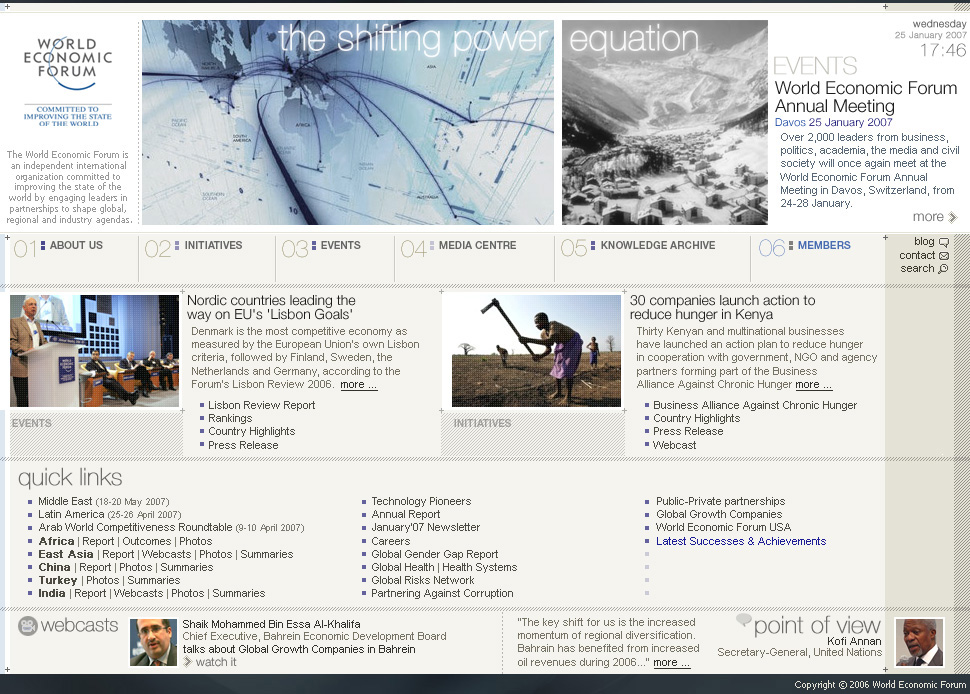The height and width of the screenshot is (694, 970).
Task: Open the Lisbon Review Report link
Action: click(x=262, y=405)
